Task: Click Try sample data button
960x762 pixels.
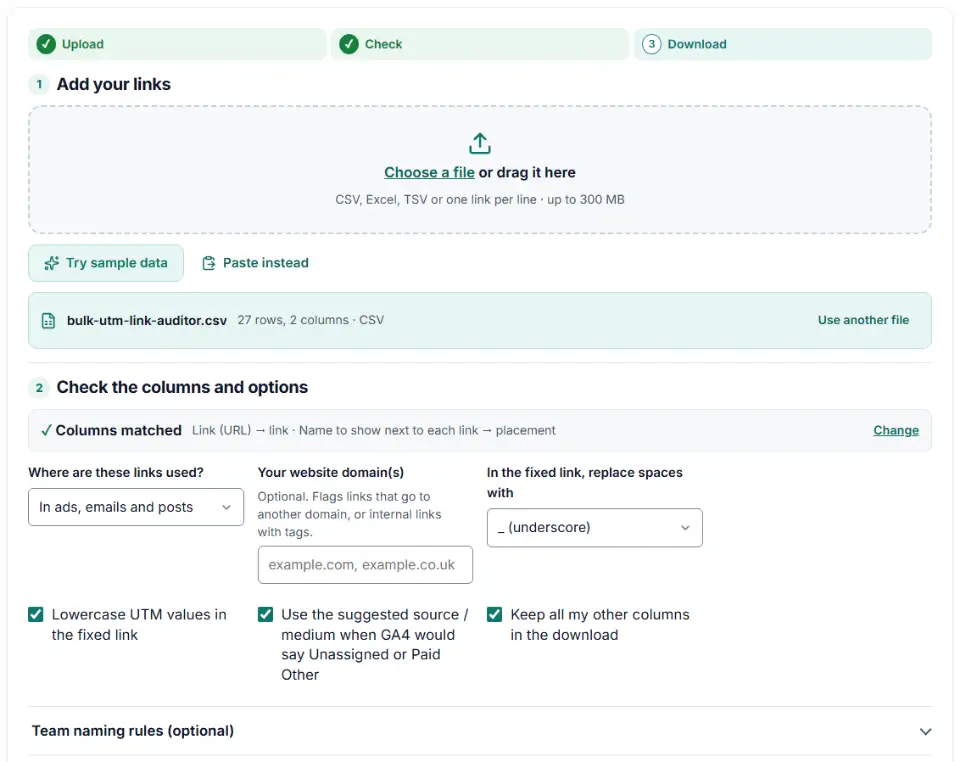Action: click(x=106, y=263)
